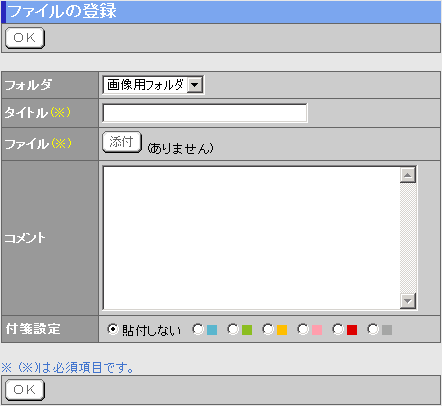Click the comment scrollbar up arrow
442x406 pixels.
[408, 175]
